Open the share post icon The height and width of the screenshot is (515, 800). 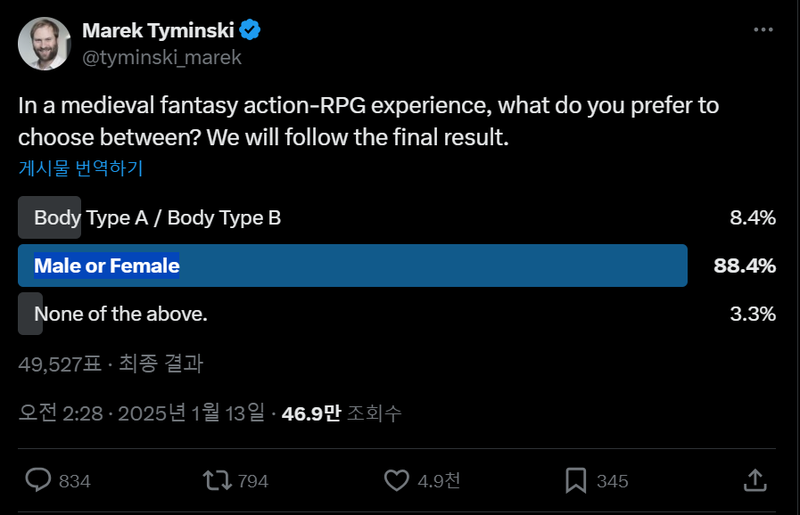(x=755, y=481)
